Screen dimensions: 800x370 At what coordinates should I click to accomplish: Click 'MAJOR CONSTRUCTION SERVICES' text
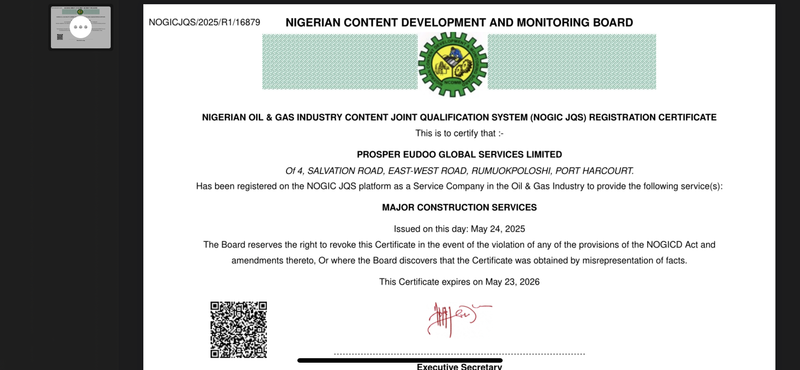pos(459,207)
